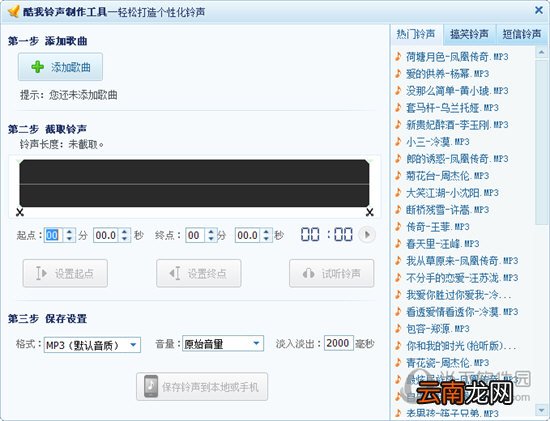The image size is (550, 421).
Task: Click the note icon beside 包容-郑源.MP3
Action: tap(398, 329)
